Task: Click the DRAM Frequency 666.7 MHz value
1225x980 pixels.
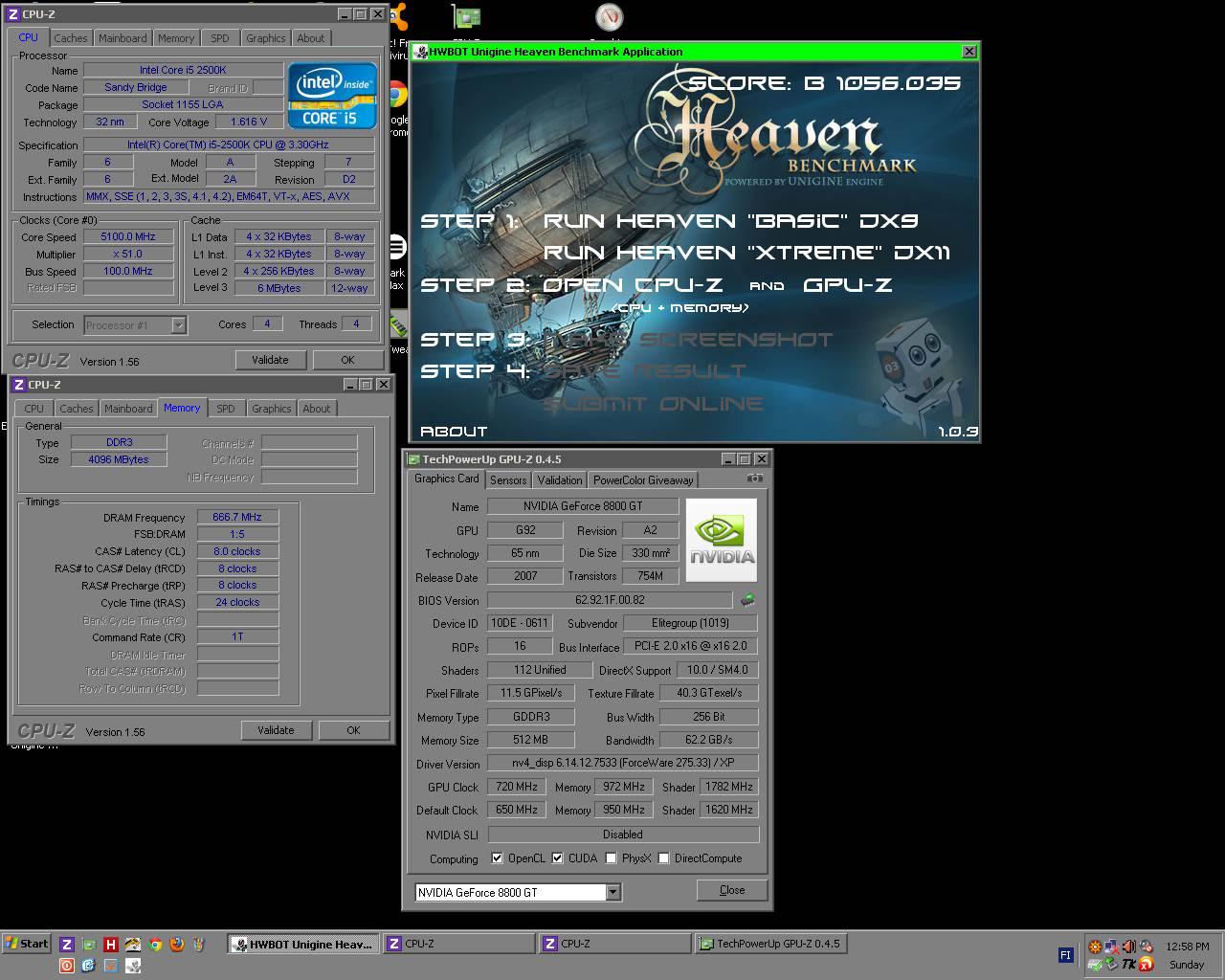Action: point(237,517)
